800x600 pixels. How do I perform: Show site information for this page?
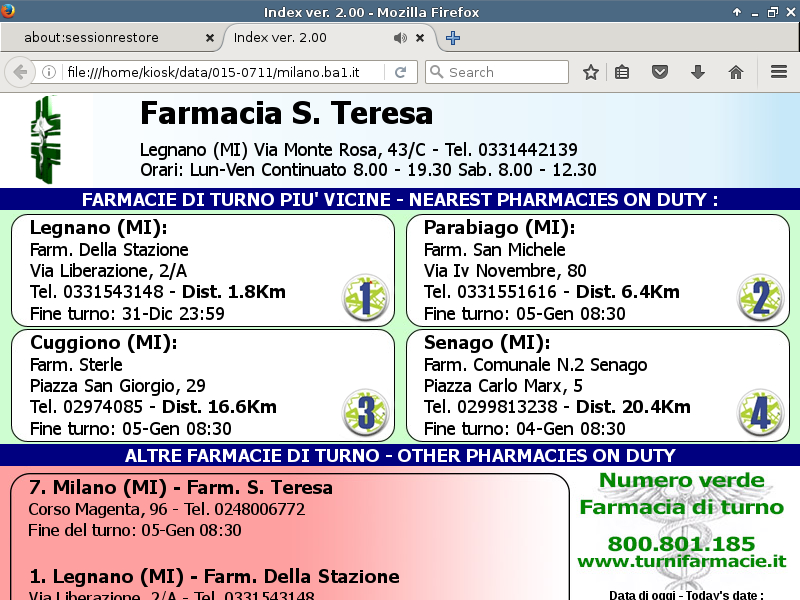pyautogui.click(x=48, y=72)
